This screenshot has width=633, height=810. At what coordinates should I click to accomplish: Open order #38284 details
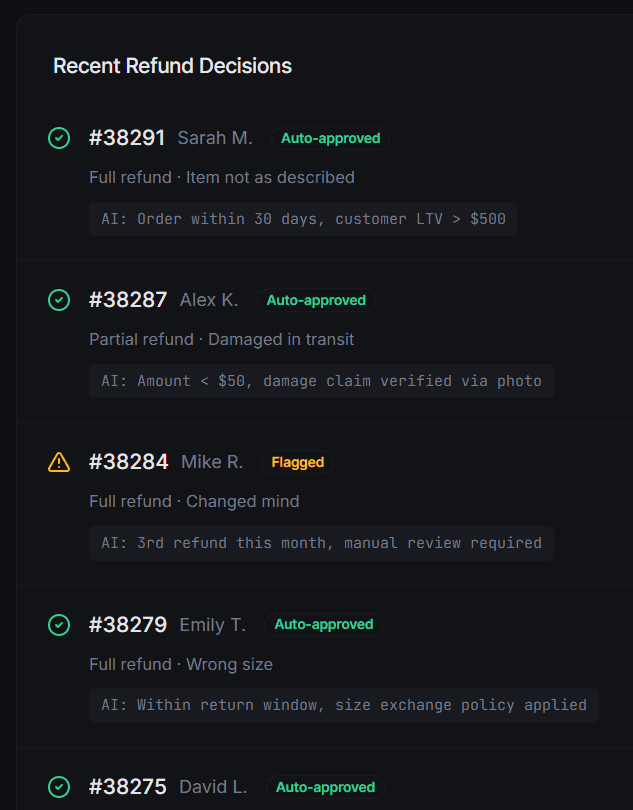tap(130, 462)
